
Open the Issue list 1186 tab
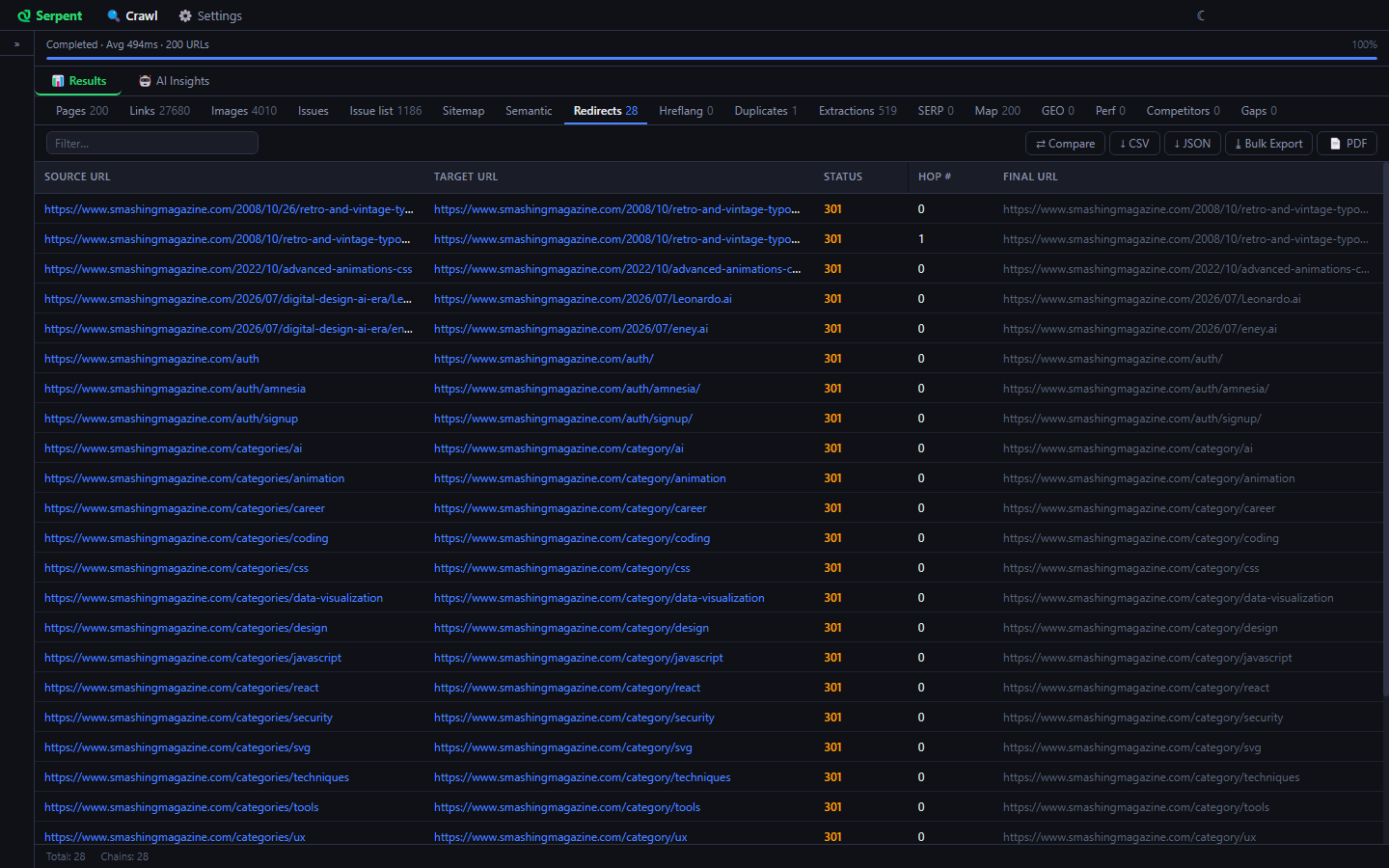tap(386, 111)
